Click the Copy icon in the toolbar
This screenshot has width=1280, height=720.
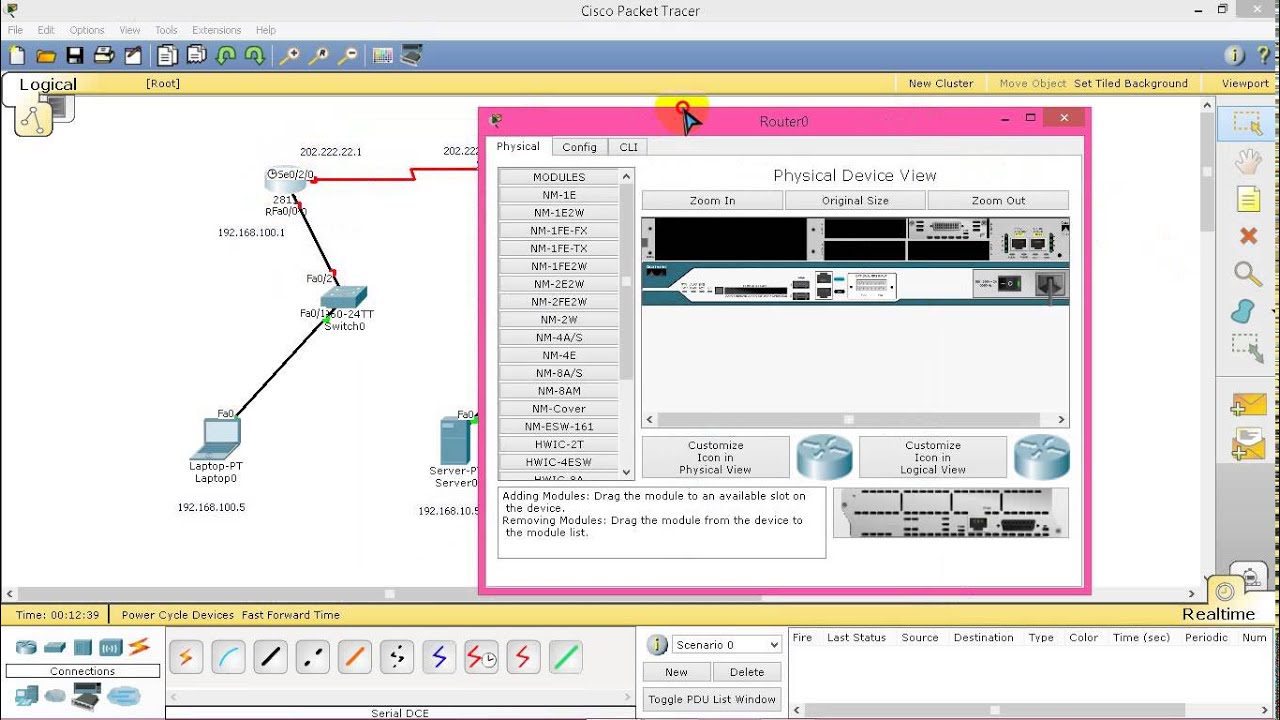(167, 56)
